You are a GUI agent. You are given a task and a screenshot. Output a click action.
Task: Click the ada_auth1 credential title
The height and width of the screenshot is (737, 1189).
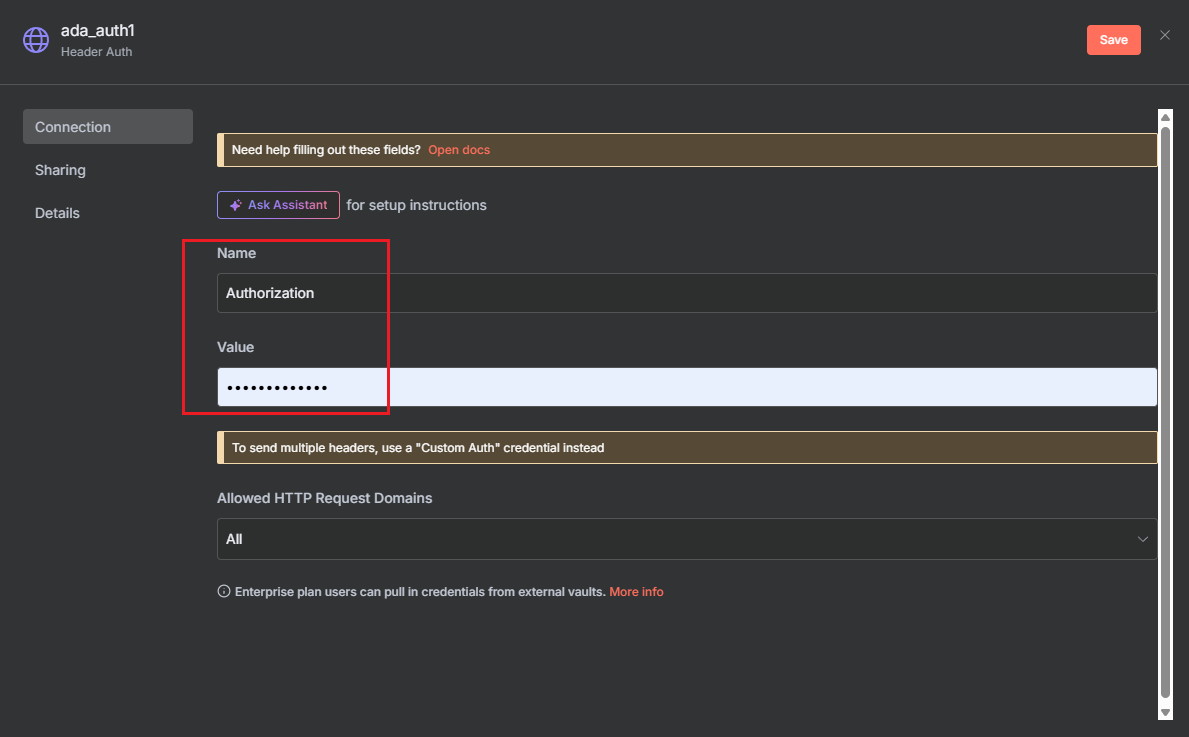coord(97,31)
